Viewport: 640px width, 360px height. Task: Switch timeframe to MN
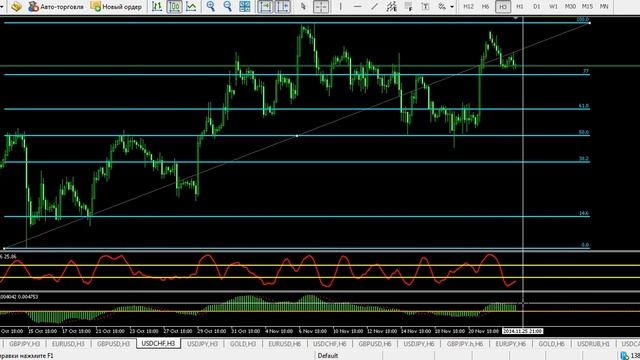(604, 7)
